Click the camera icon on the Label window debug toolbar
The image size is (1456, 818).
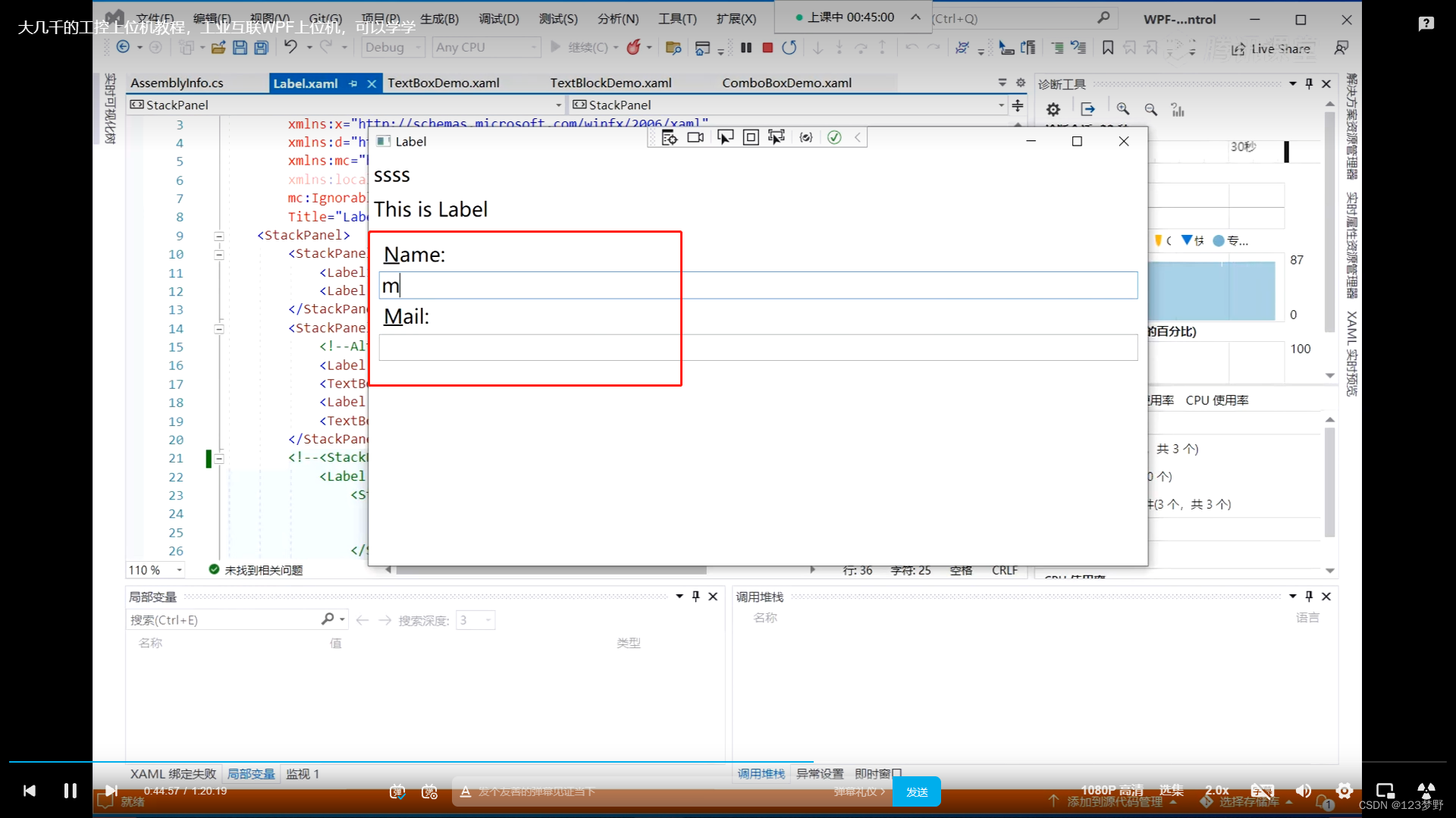coord(695,137)
